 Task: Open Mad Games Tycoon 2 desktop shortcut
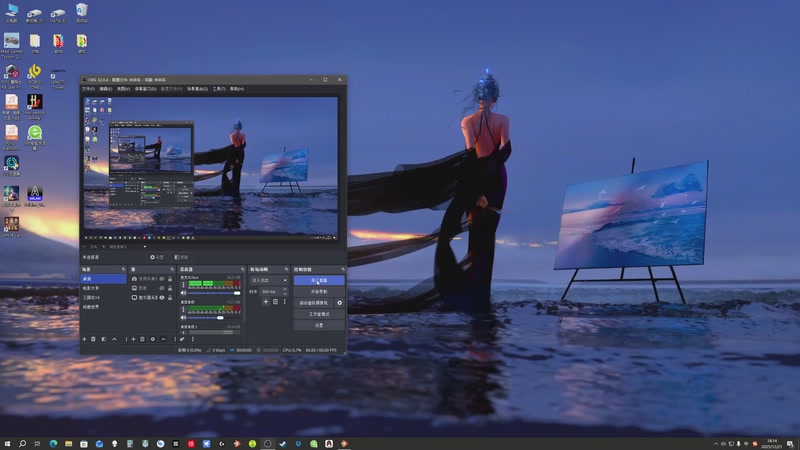[11, 45]
